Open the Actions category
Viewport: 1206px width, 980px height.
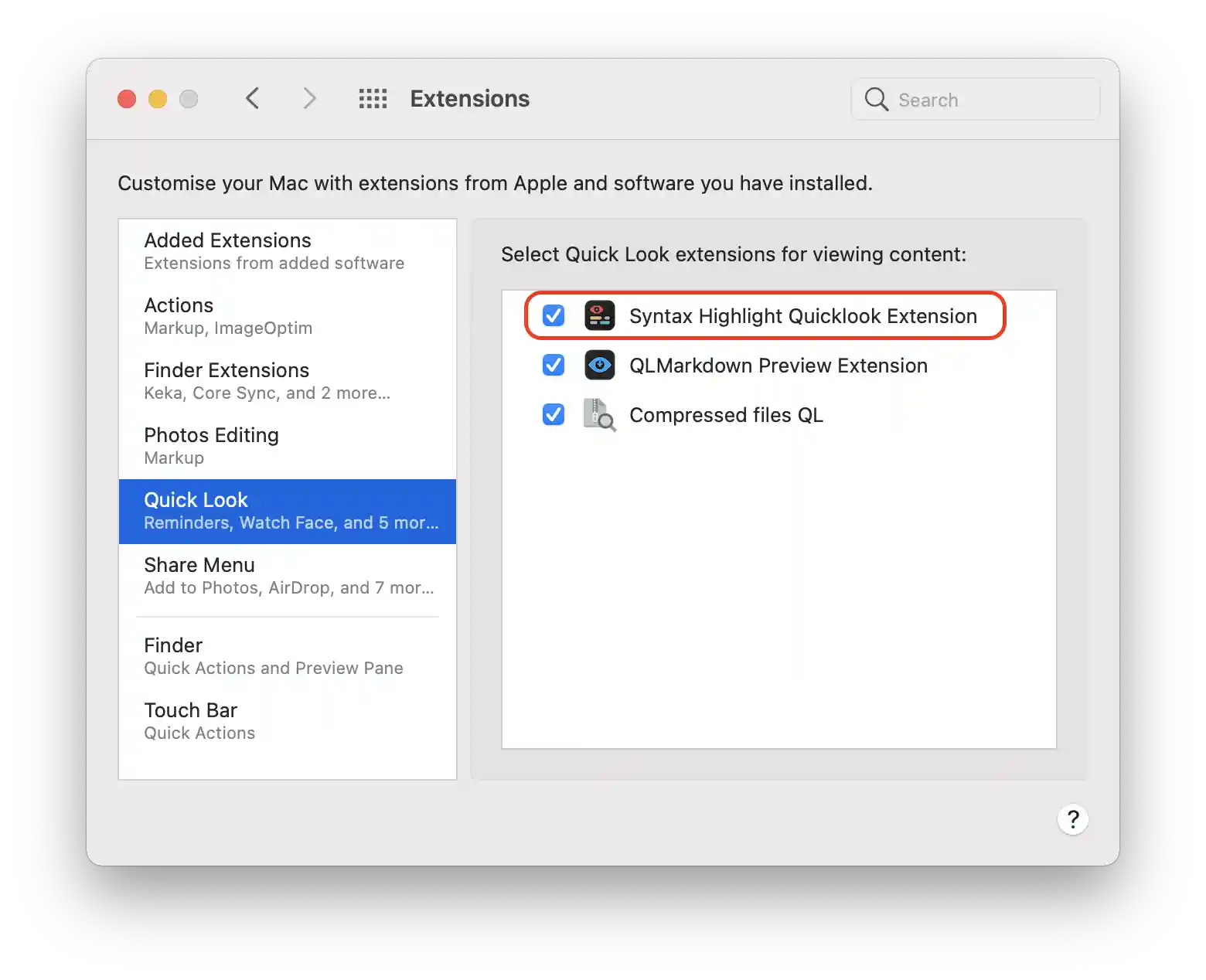(227, 315)
